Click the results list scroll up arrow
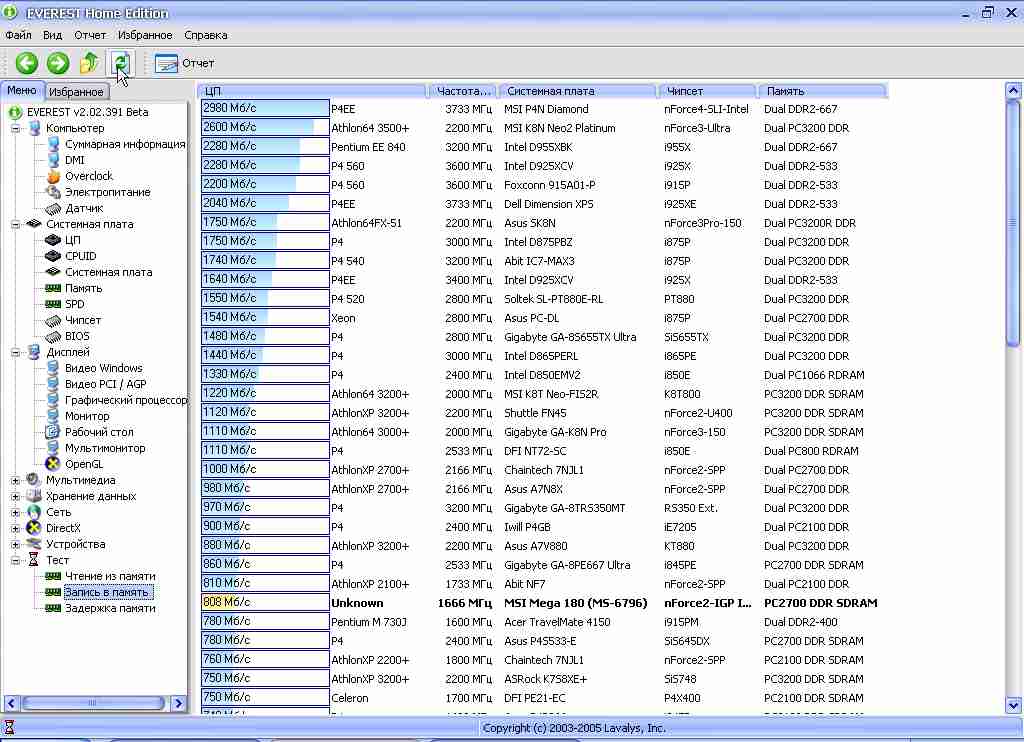The height and width of the screenshot is (742, 1024). [1013, 91]
